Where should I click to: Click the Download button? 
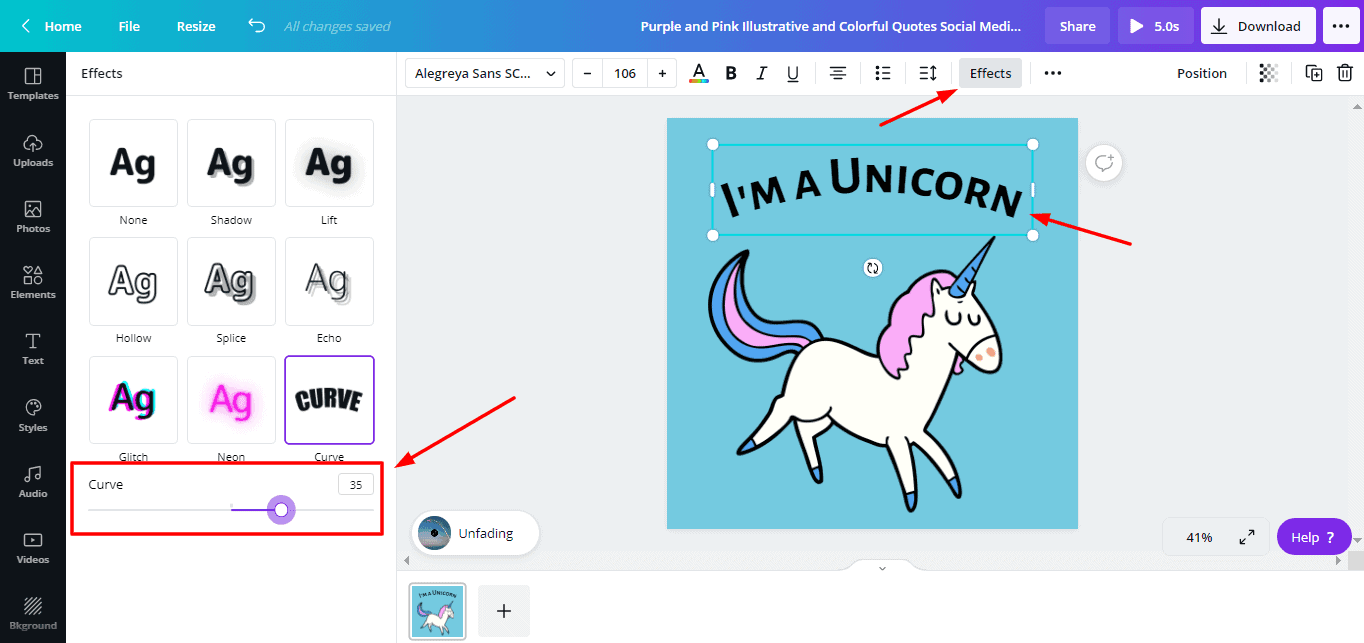1256,26
